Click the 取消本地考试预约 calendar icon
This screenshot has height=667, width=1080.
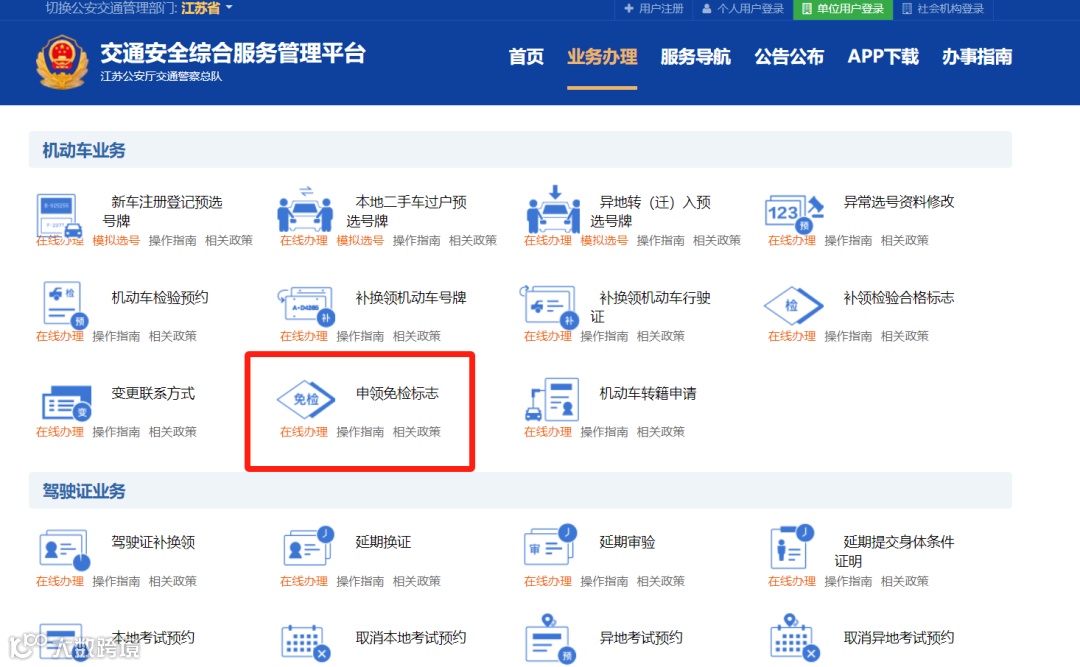306,642
